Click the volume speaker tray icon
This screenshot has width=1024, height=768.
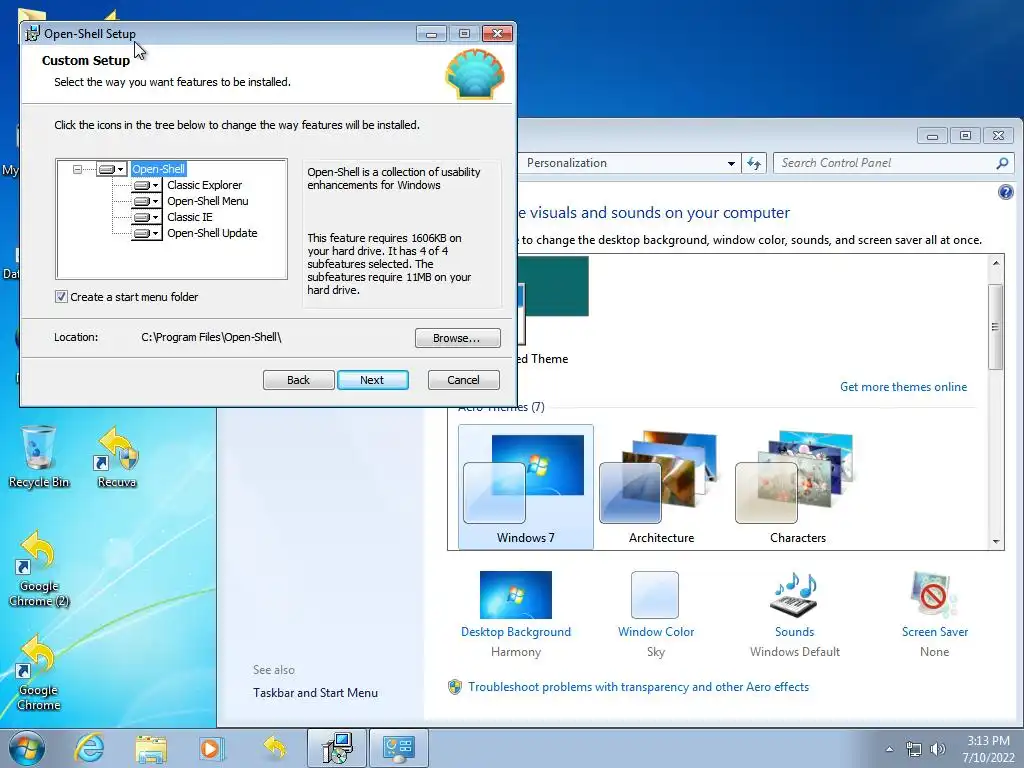938,749
